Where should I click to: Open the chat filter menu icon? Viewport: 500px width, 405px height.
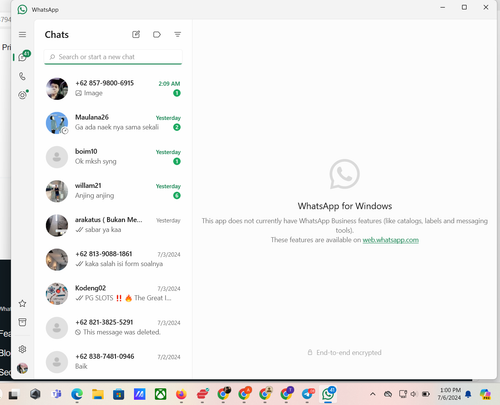(x=178, y=34)
